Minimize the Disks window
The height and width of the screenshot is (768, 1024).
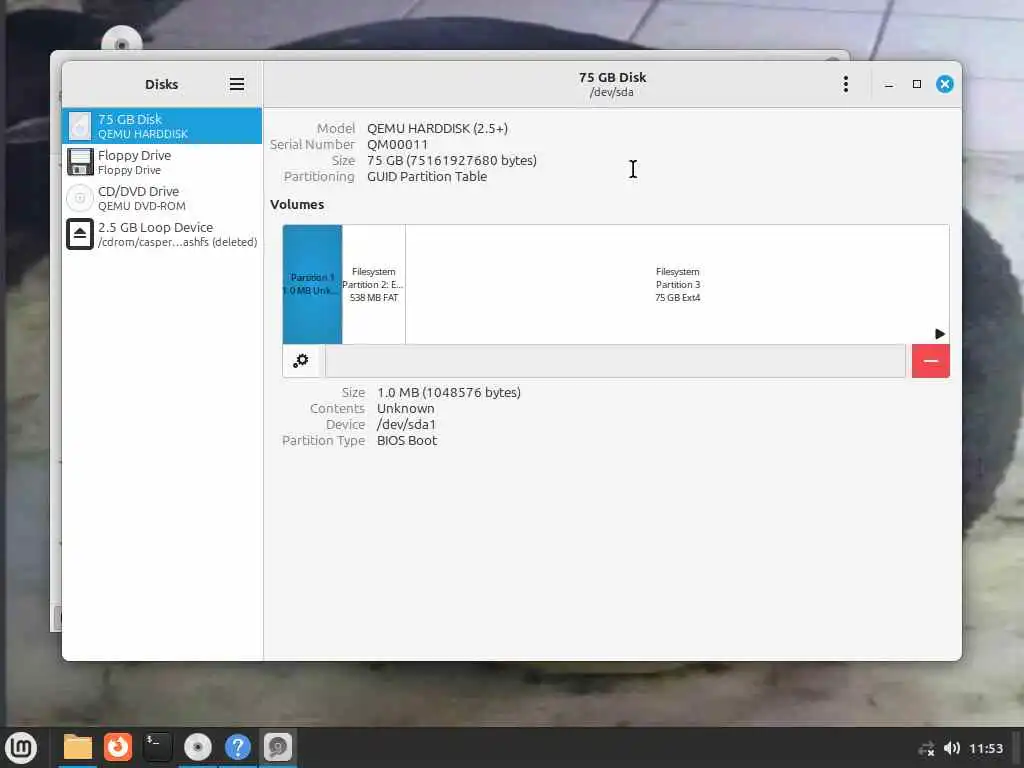tap(889, 84)
